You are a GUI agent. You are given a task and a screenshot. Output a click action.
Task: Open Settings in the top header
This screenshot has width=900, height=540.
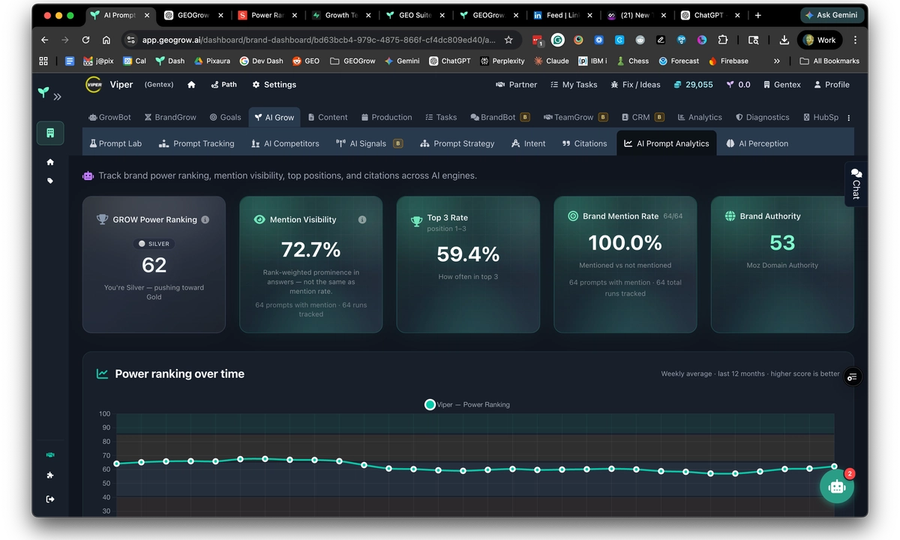(x=274, y=84)
